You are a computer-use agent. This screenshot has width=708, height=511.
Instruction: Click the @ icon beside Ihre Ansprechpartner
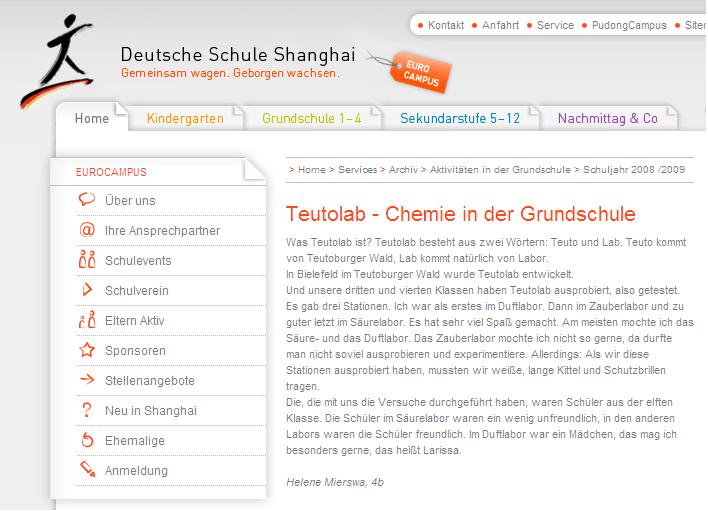(87, 230)
